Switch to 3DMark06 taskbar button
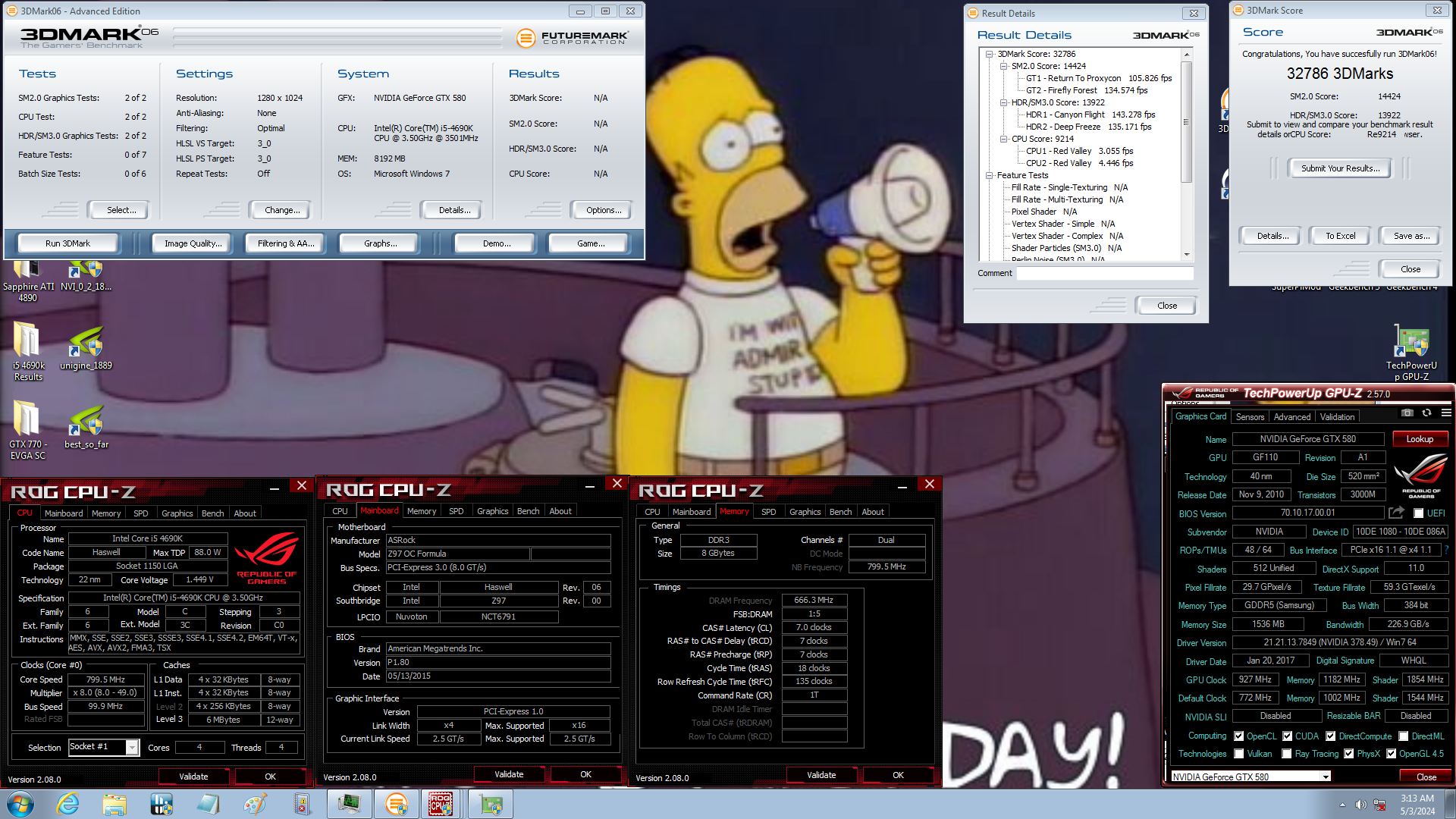Screen dimensions: 1456x819 point(396,804)
